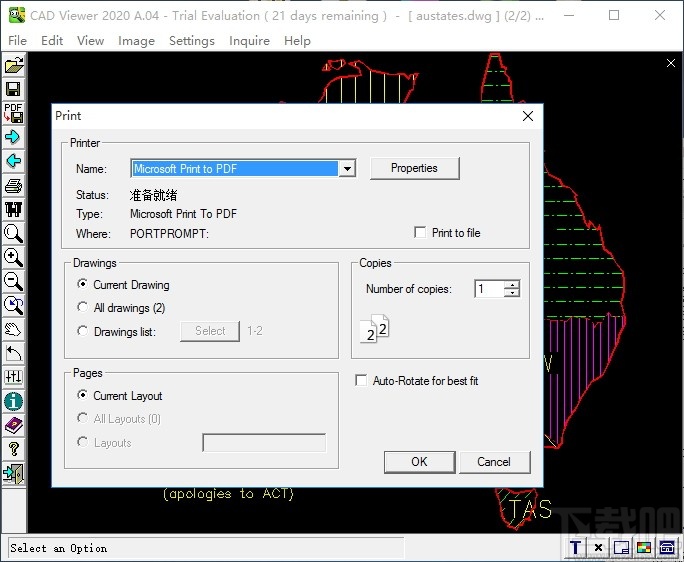Click the layout window icon in status bar
Viewport: 684px width, 562px height.
(x=621, y=547)
